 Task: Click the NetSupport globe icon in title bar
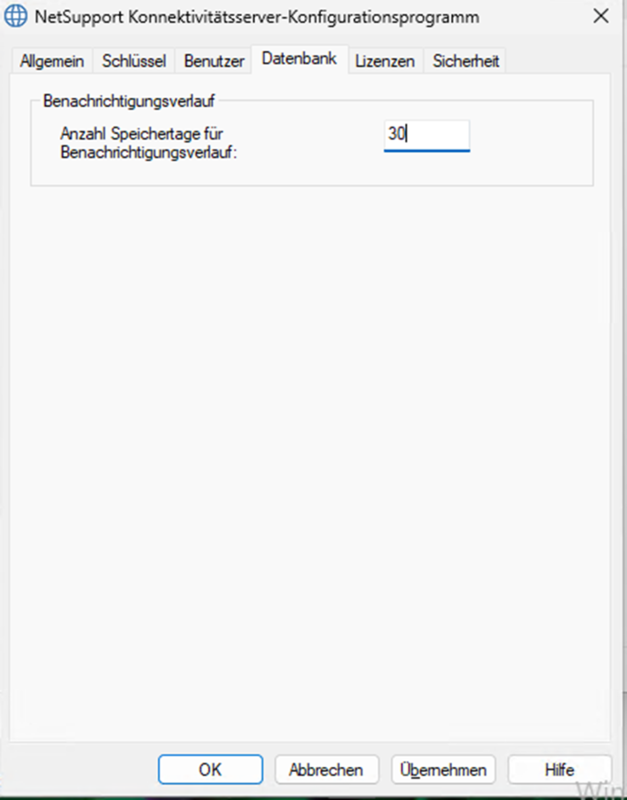[x=15, y=16]
